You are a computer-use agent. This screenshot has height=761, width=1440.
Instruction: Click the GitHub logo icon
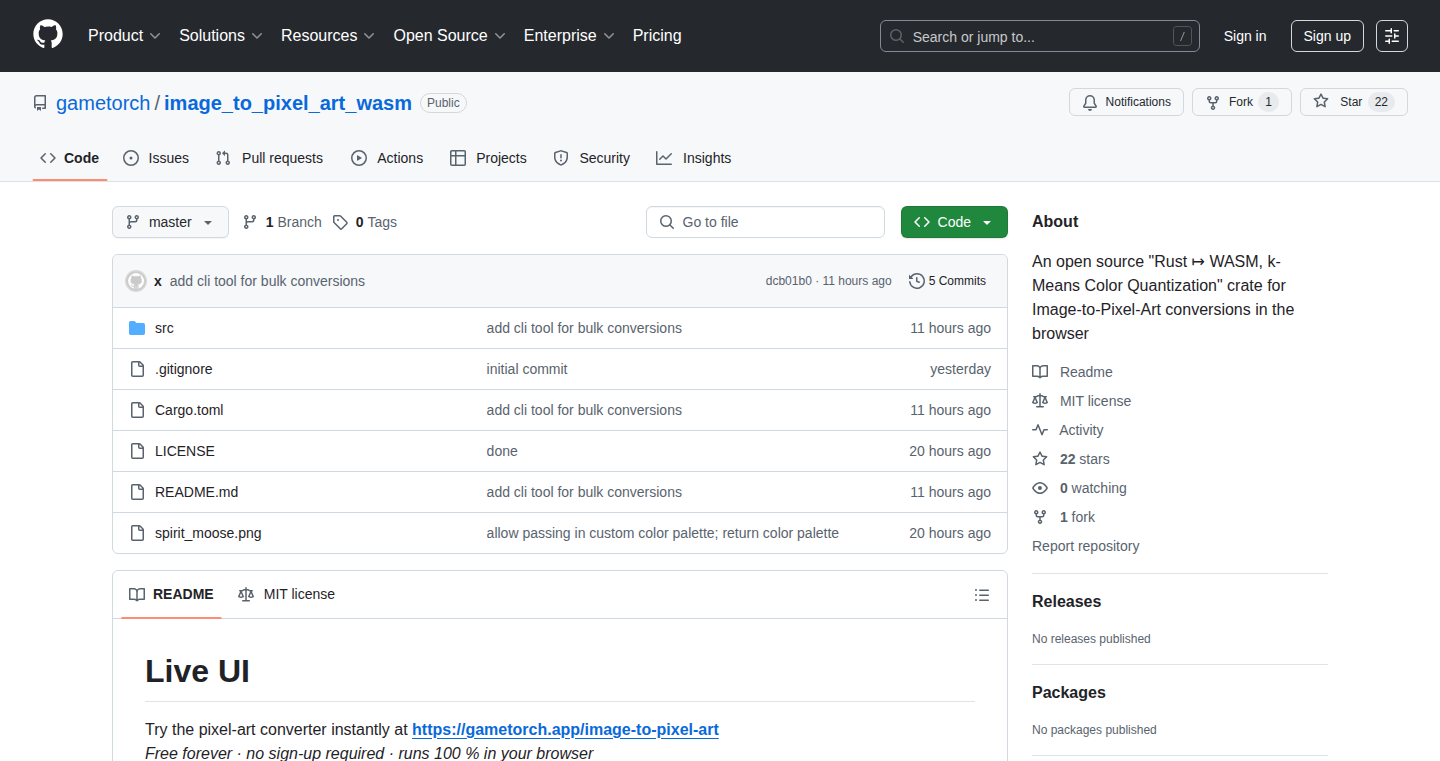tap(48, 35)
